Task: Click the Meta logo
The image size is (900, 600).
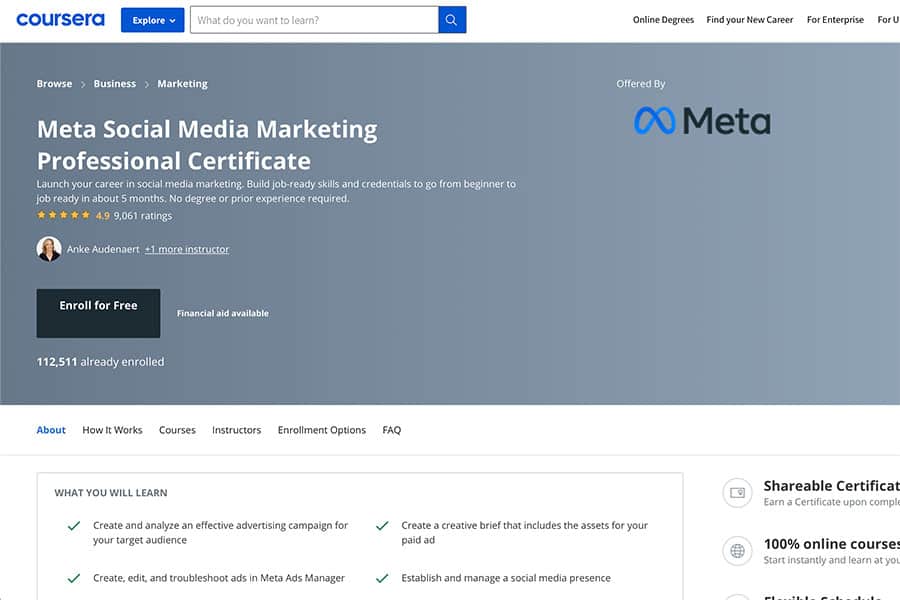Action: coord(702,121)
